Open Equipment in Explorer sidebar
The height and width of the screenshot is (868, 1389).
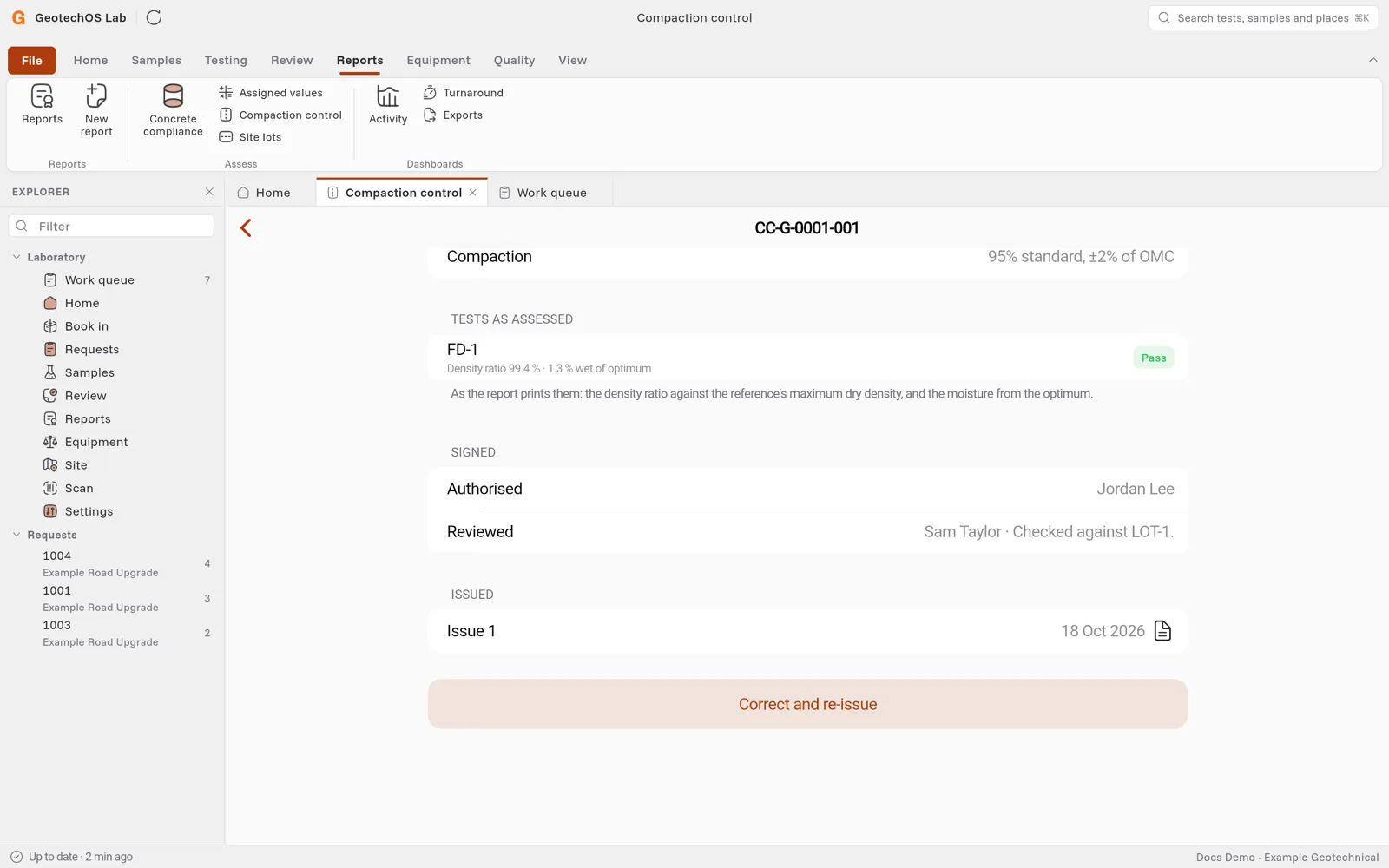pyautogui.click(x=113, y=442)
